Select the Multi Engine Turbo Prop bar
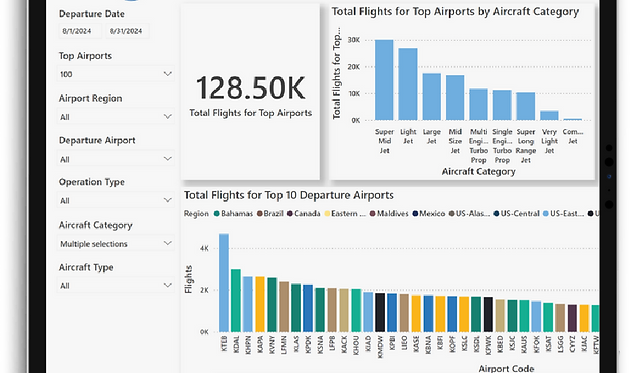The image size is (630, 373). pos(479,105)
